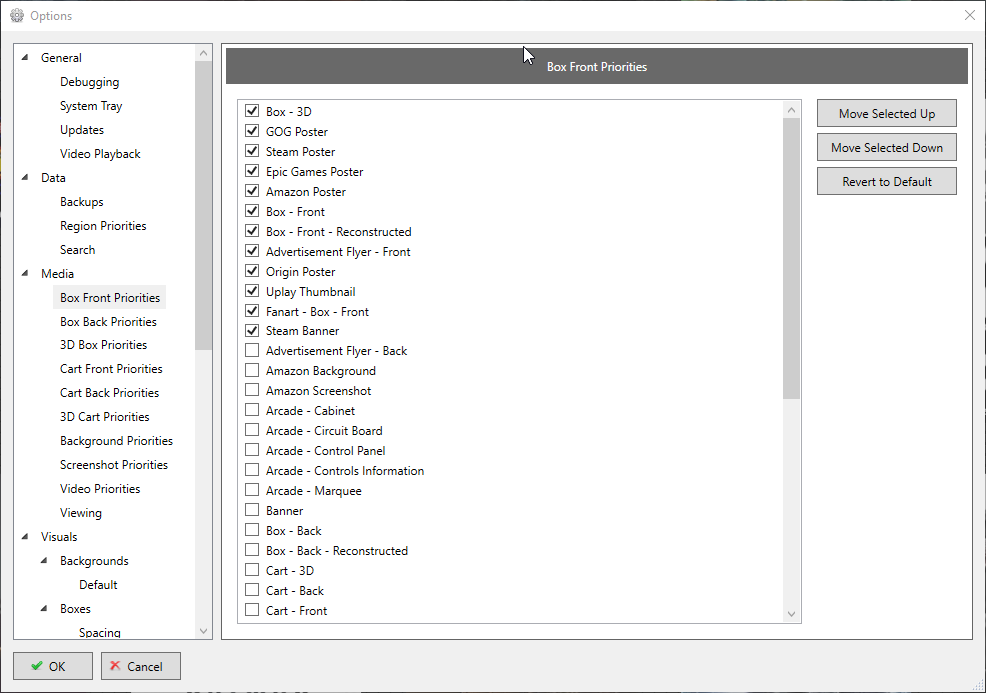986x693 pixels.
Task: Open 3D Box Priorities page
Action: [103, 345]
